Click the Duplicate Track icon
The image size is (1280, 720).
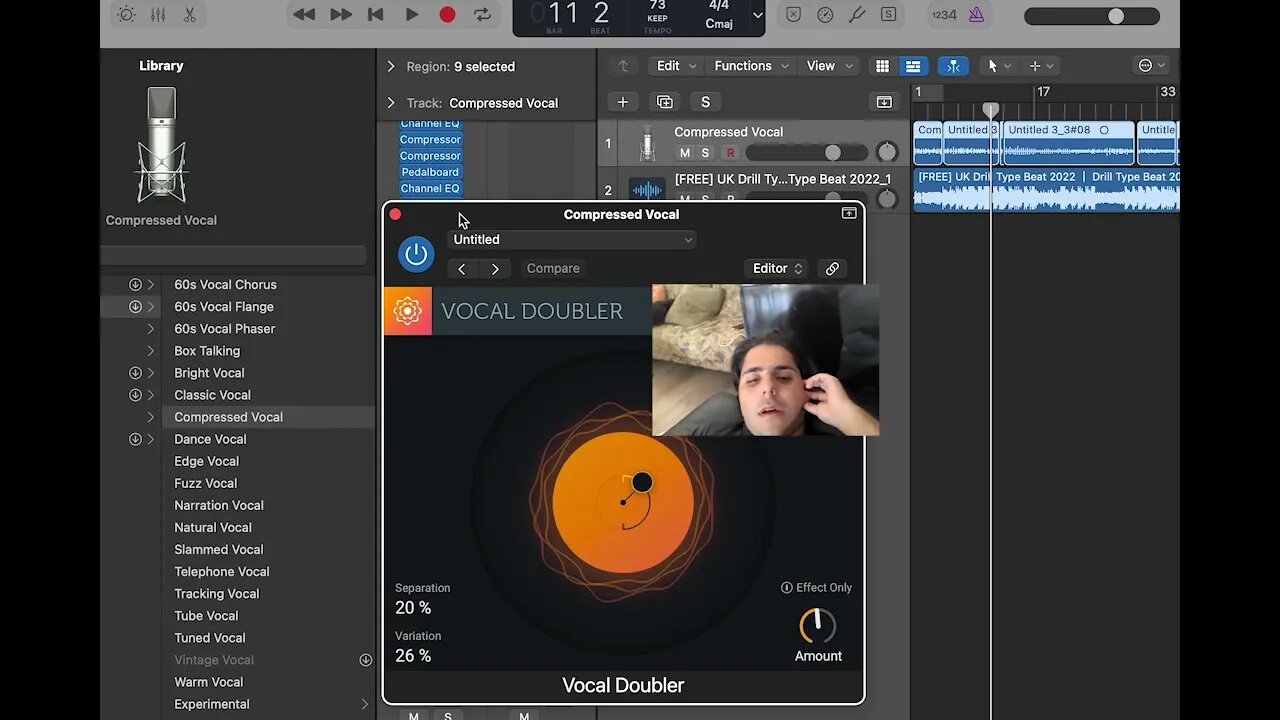tap(664, 102)
